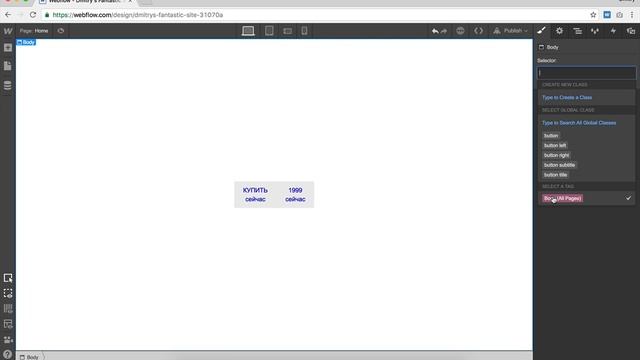Open the CMS Collections panel

pos(8,85)
